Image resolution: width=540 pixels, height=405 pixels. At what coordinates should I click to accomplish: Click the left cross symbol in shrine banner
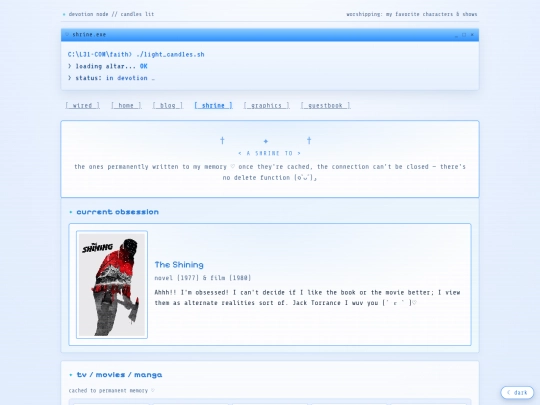point(222,140)
